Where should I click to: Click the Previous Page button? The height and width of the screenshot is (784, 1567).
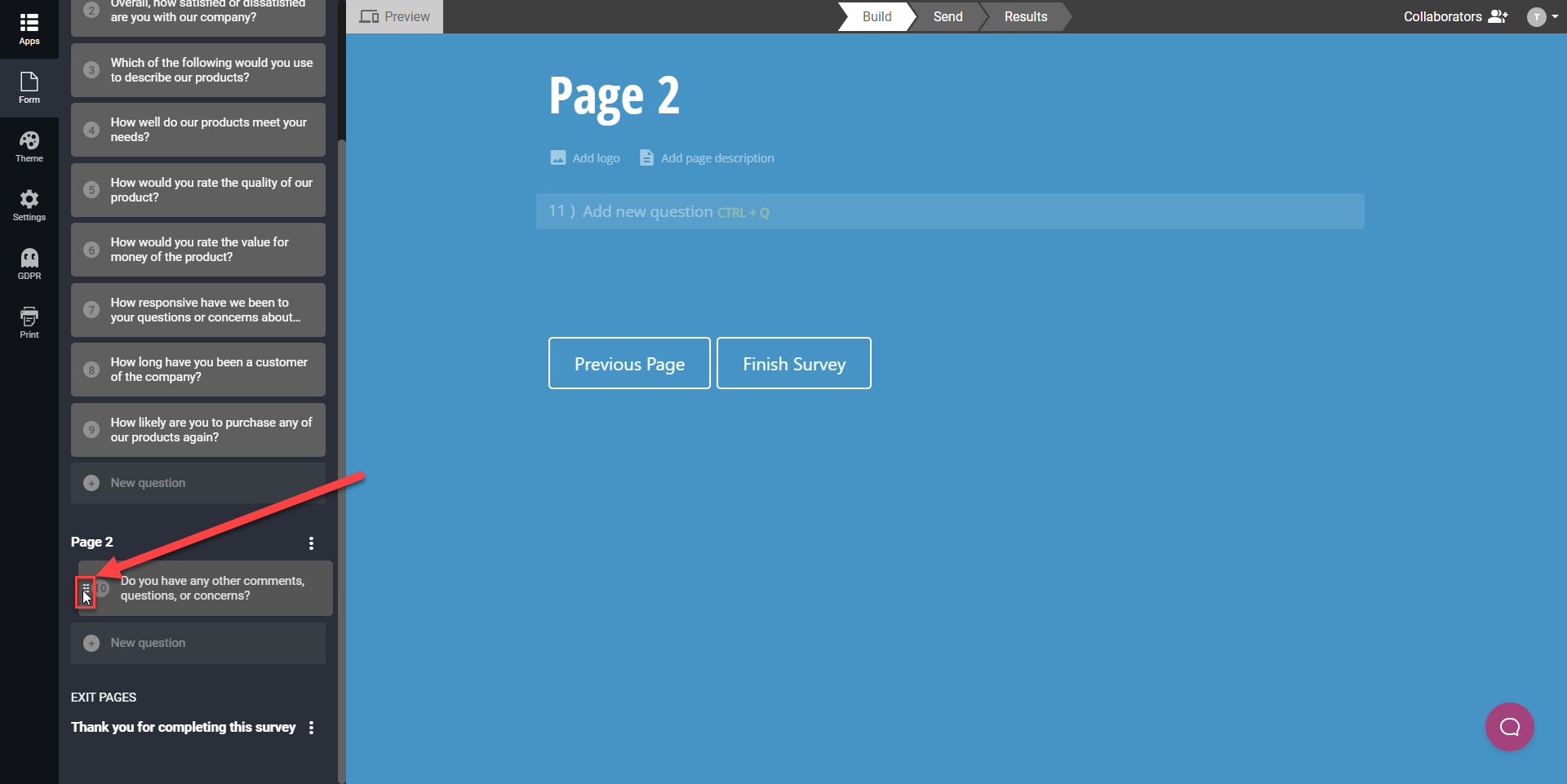tap(629, 363)
